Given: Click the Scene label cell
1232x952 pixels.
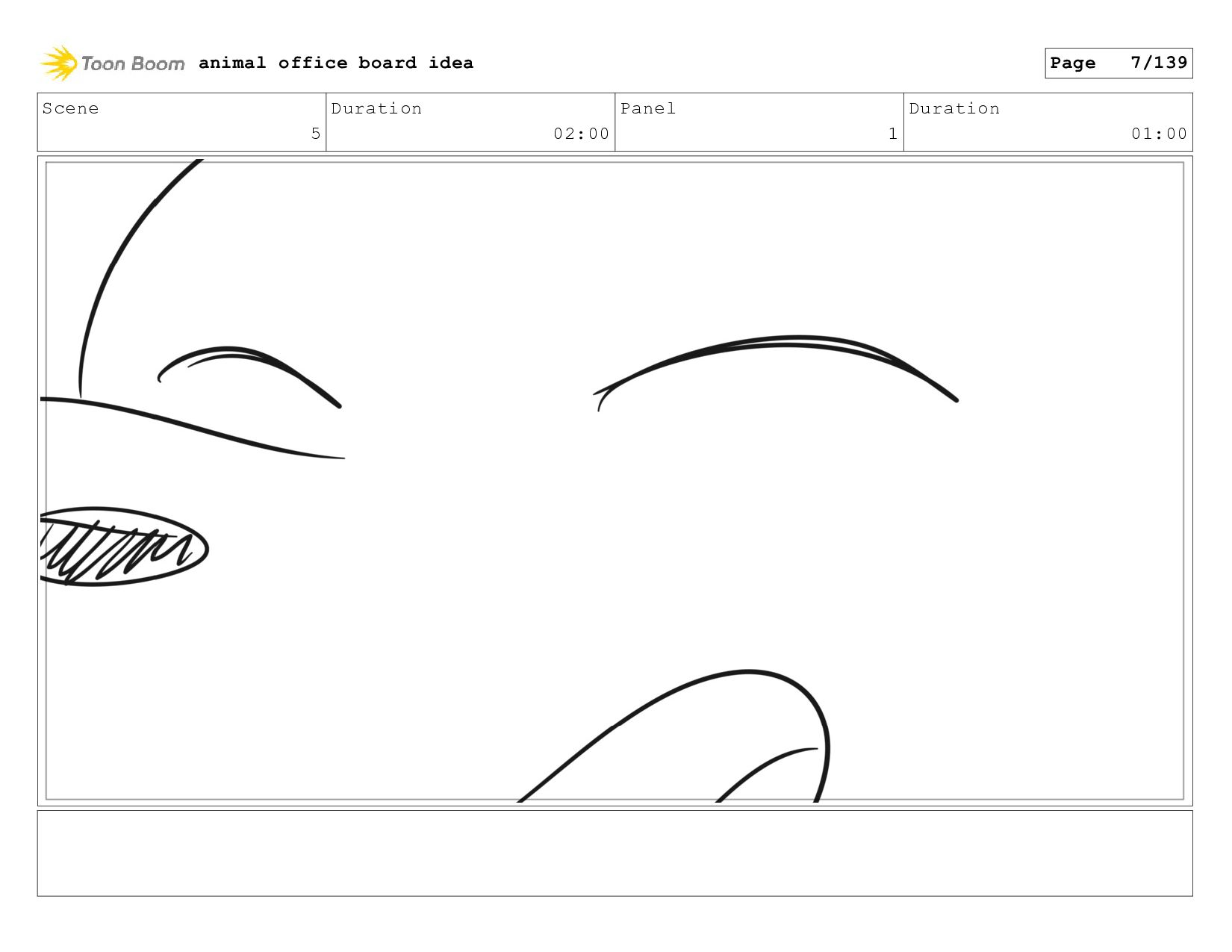Looking at the screenshot, I should pyautogui.click(x=181, y=122).
